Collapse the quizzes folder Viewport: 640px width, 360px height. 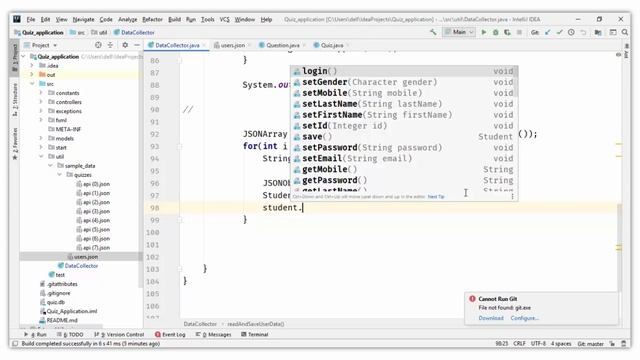[x=60, y=175]
